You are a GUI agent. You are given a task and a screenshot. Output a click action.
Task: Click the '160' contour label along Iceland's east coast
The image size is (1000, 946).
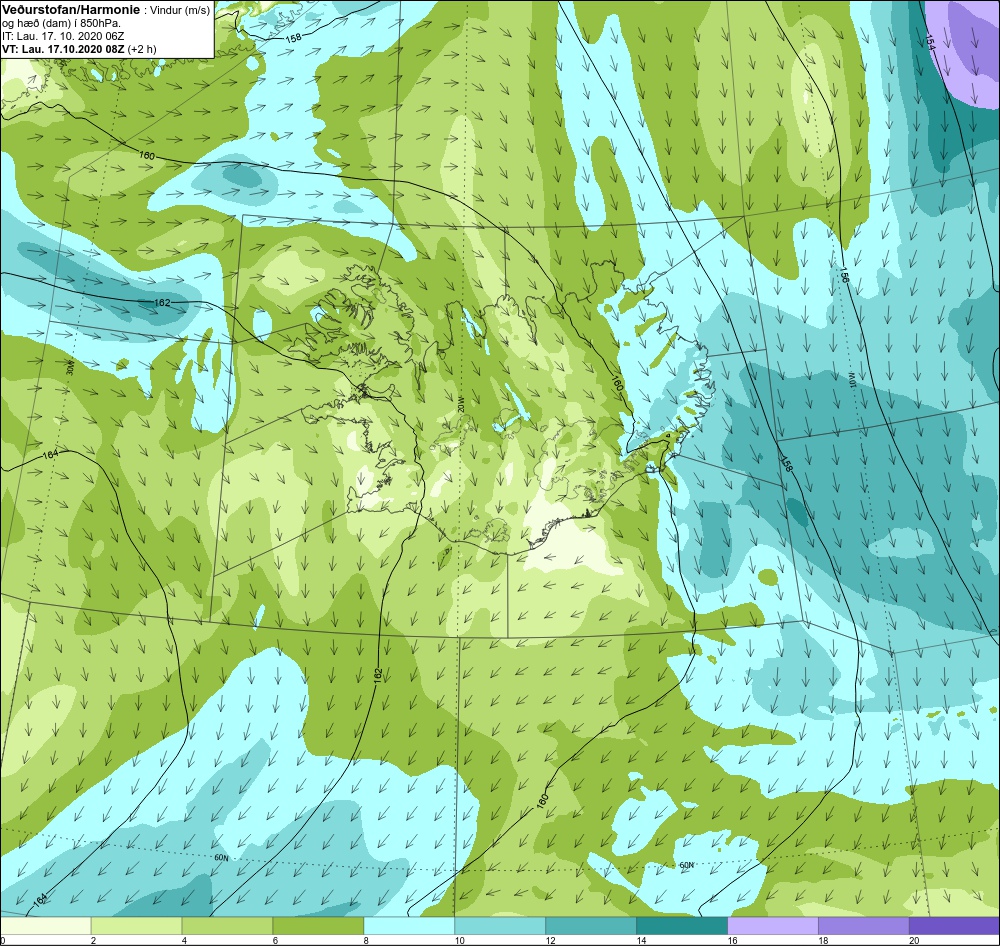click(x=617, y=383)
